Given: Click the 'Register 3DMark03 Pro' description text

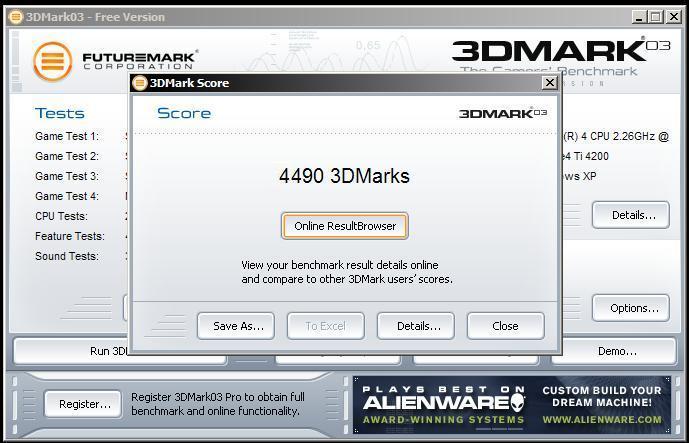Looking at the screenshot, I should [x=218, y=404].
